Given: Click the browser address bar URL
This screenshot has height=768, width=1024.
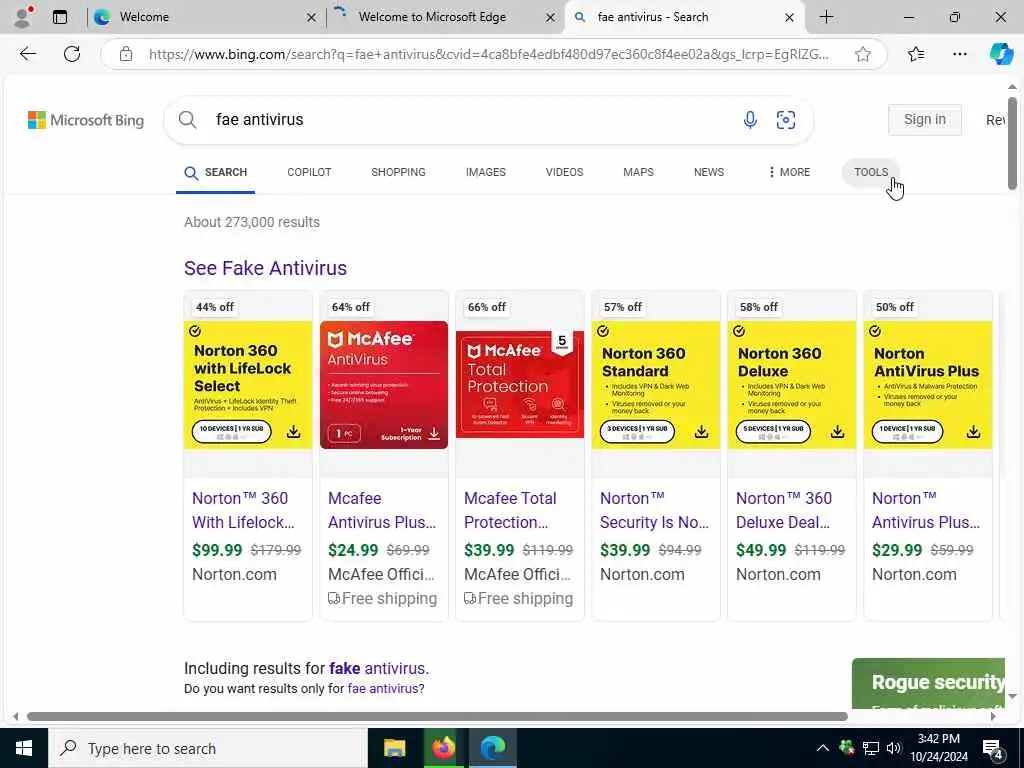Looking at the screenshot, I should pos(488,54).
